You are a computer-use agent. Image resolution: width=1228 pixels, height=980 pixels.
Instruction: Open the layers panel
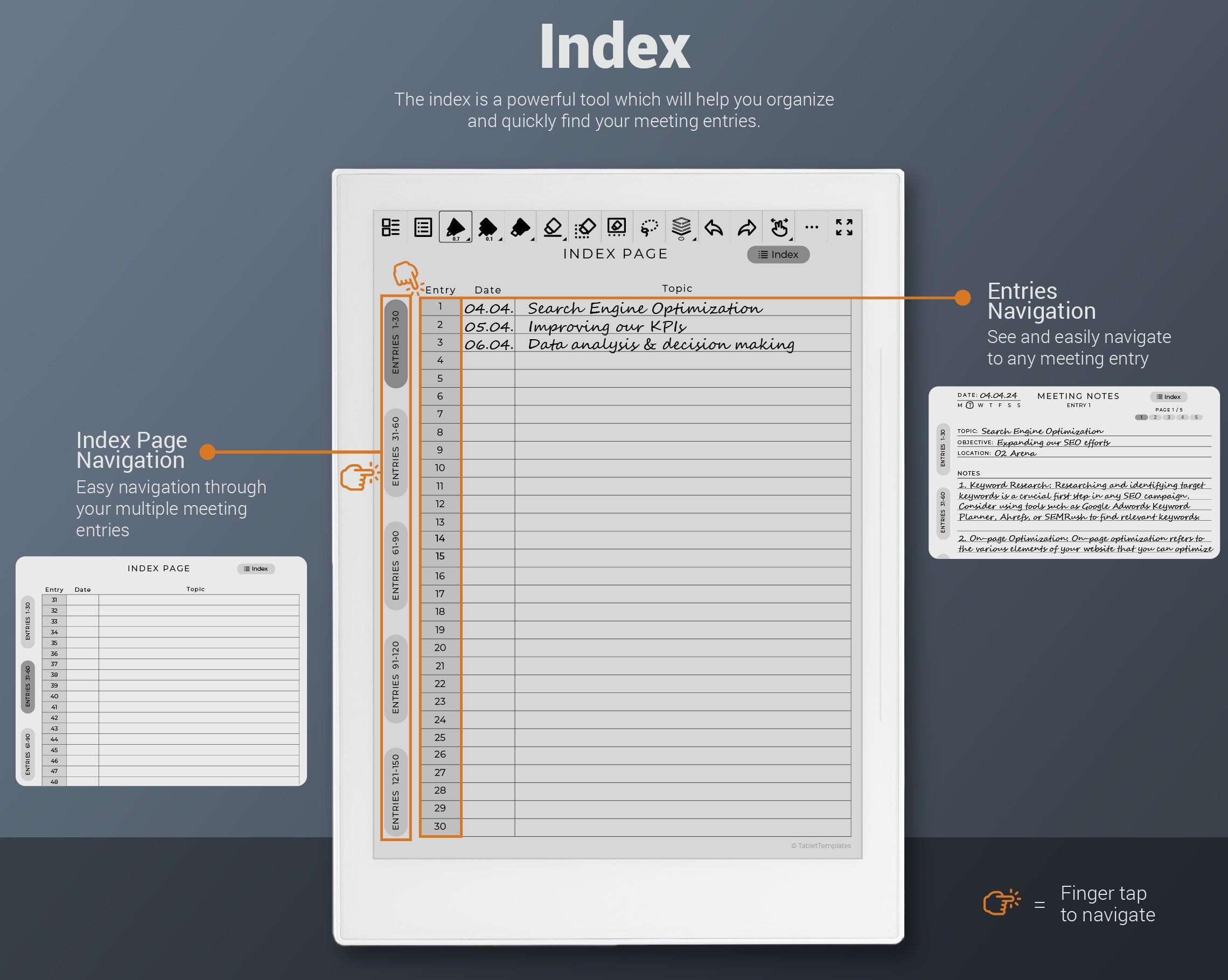click(681, 227)
